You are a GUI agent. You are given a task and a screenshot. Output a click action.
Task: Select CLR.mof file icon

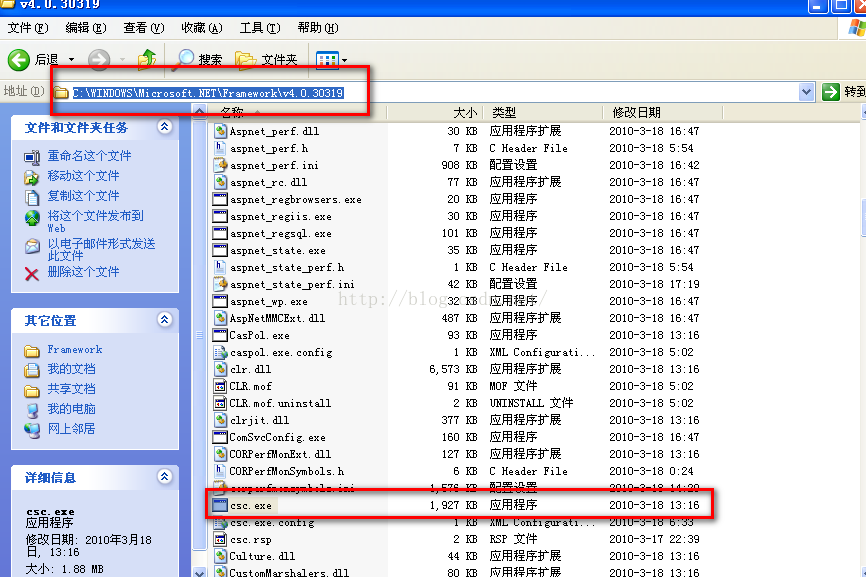220,386
